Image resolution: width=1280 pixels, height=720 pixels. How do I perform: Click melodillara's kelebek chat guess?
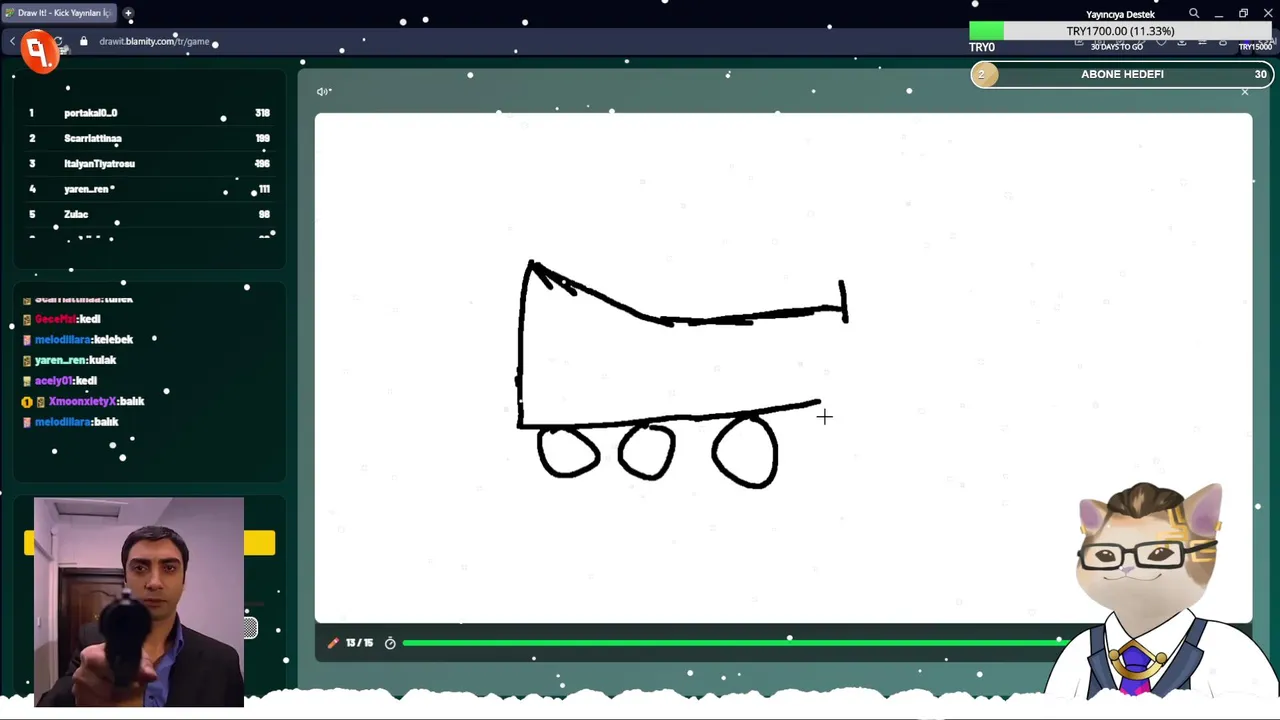84,340
